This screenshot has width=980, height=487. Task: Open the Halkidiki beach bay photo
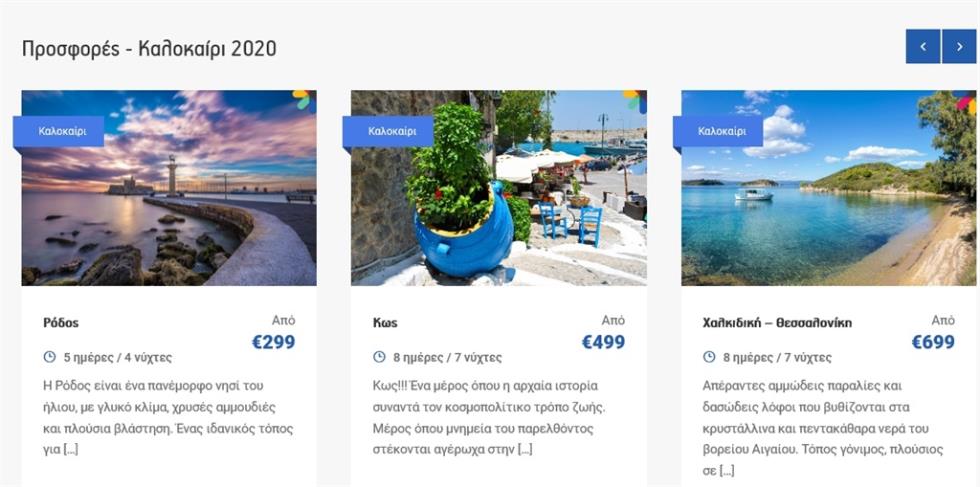click(x=829, y=188)
